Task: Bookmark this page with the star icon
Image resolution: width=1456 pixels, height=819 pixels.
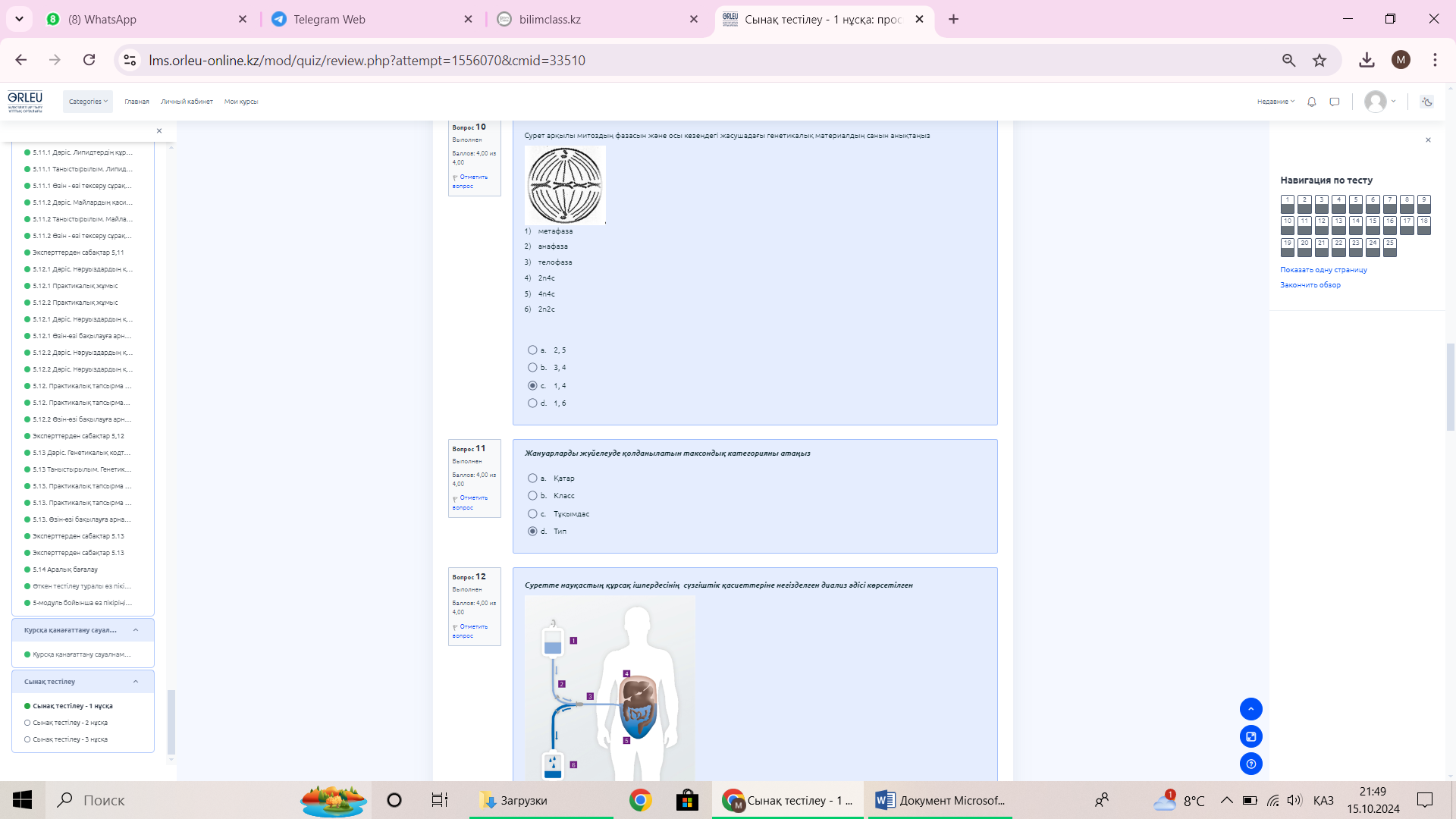Action: [x=1319, y=60]
